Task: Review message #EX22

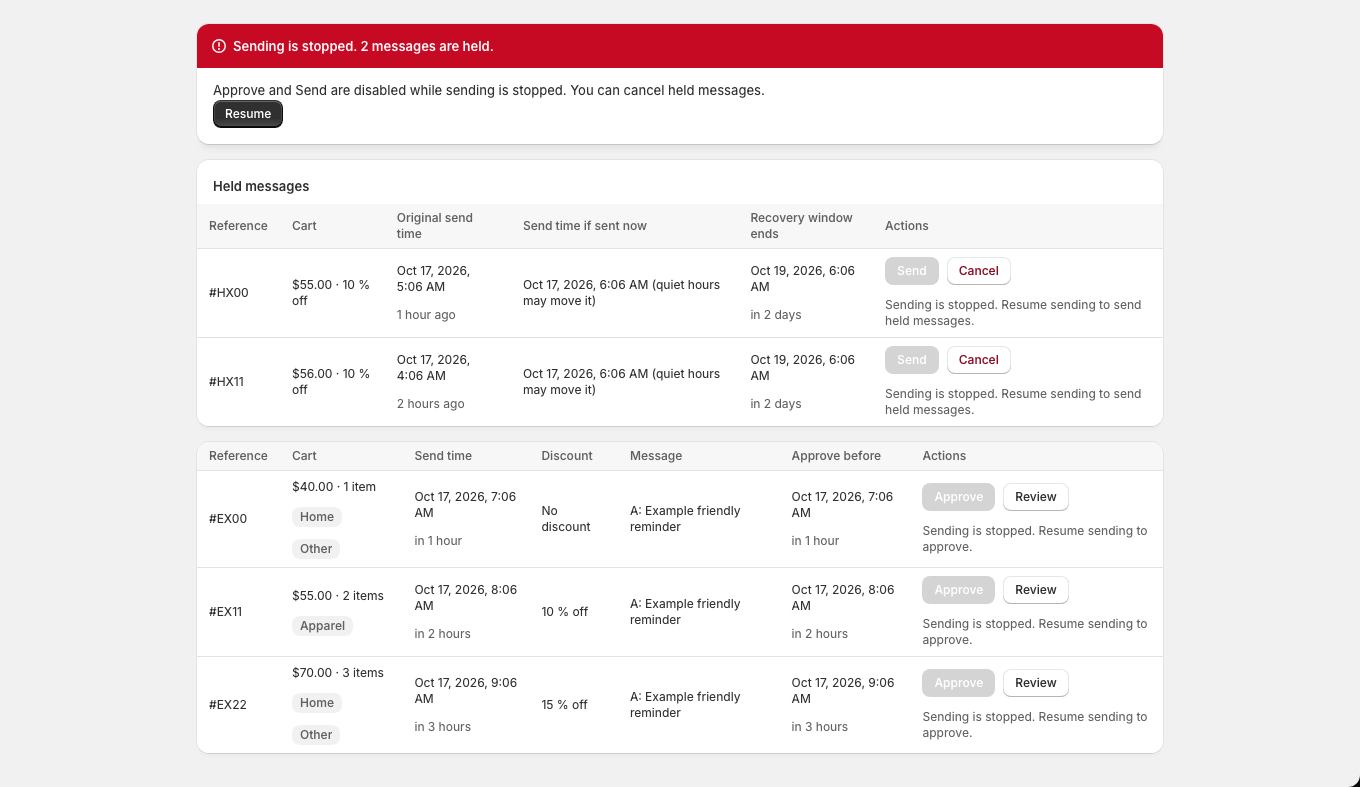Action: tap(1036, 683)
